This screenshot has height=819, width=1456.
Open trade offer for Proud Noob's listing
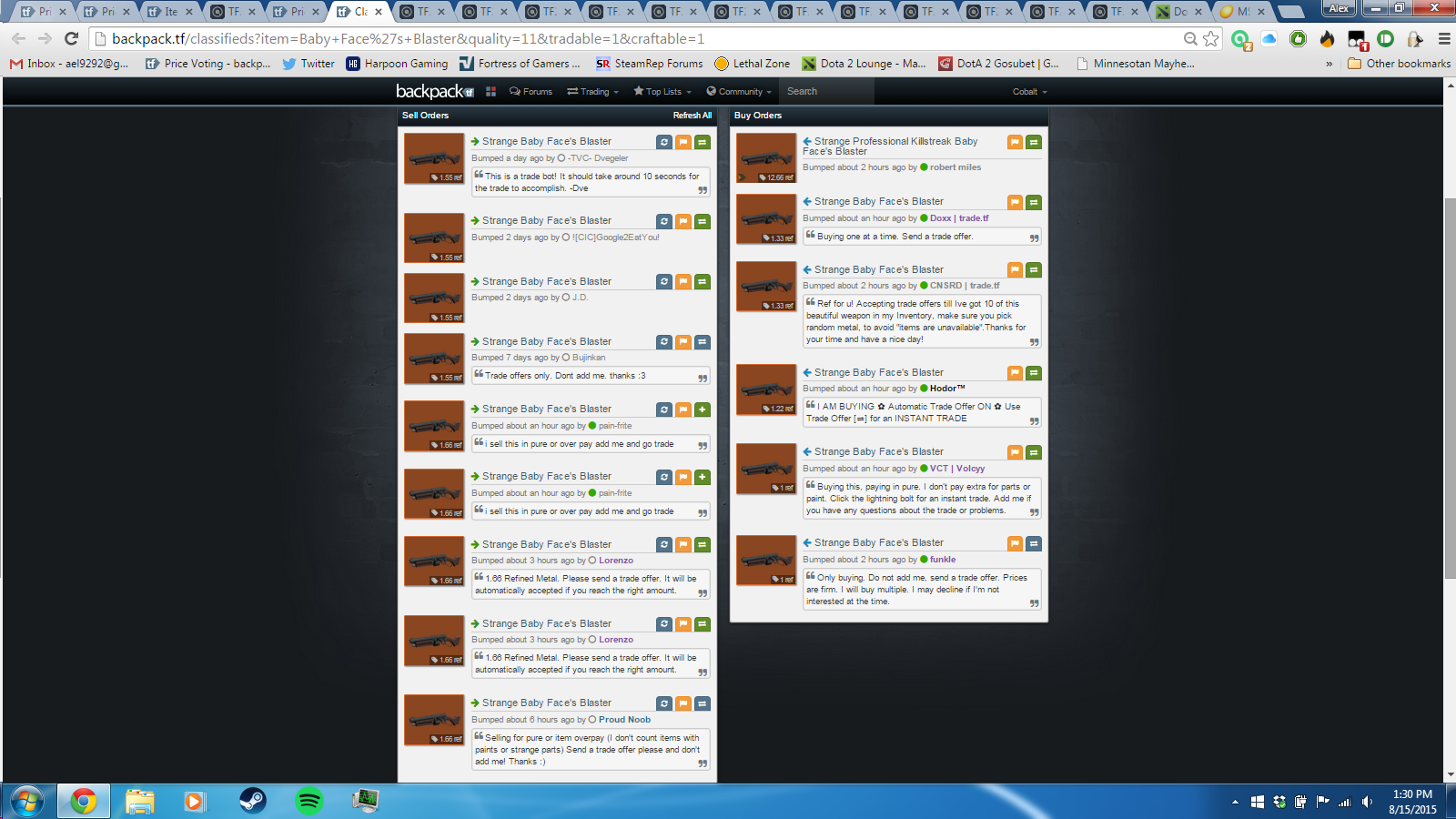click(x=703, y=704)
